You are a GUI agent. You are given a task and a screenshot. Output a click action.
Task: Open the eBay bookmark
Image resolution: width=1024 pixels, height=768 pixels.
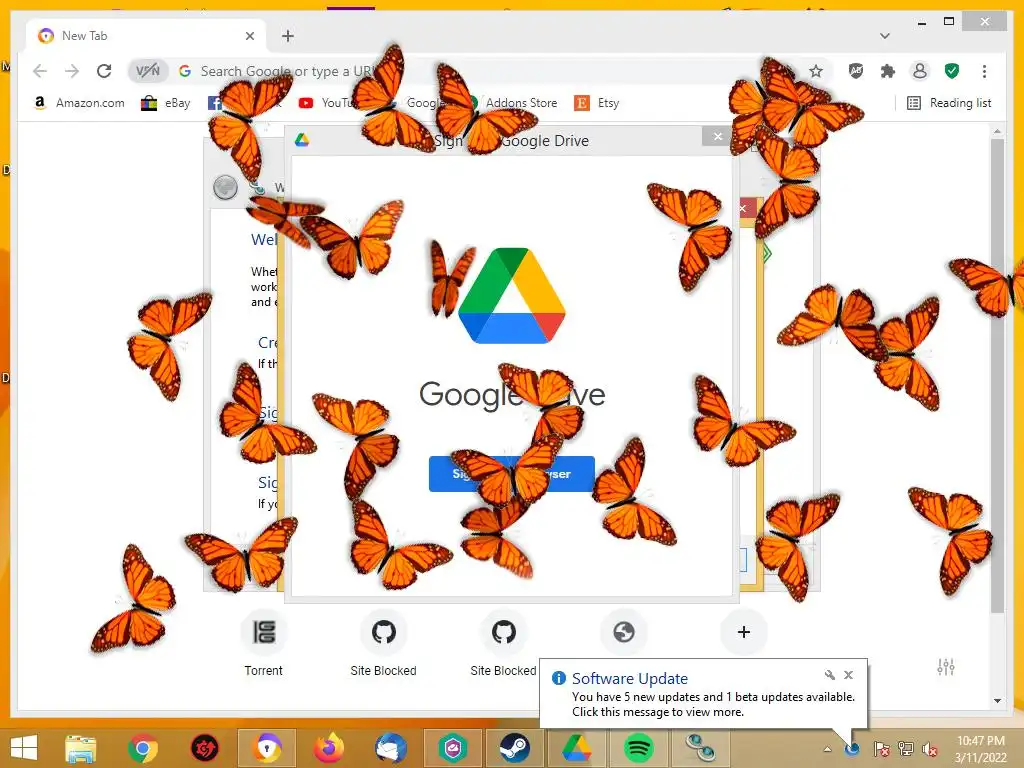point(166,103)
